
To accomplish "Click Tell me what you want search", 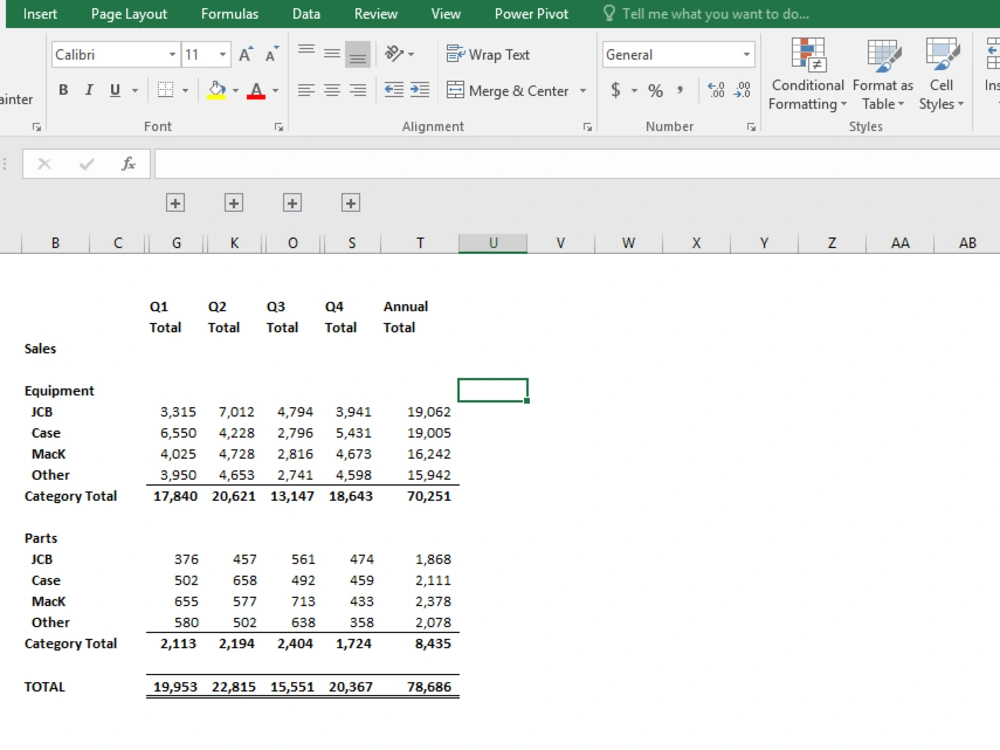I will click(x=707, y=14).
